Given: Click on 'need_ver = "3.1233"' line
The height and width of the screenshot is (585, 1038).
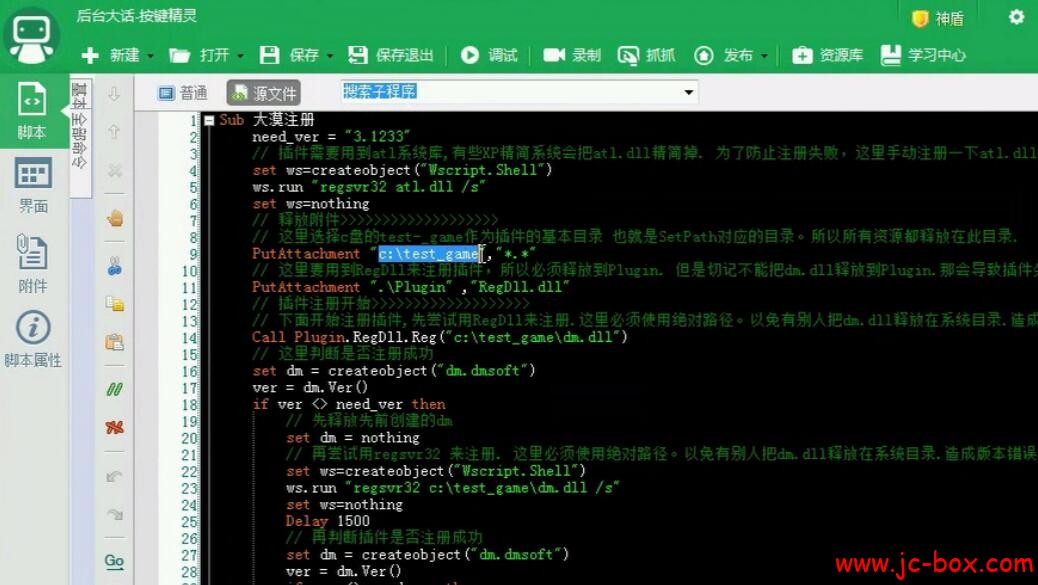Looking at the screenshot, I should click(x=331, y=137).
